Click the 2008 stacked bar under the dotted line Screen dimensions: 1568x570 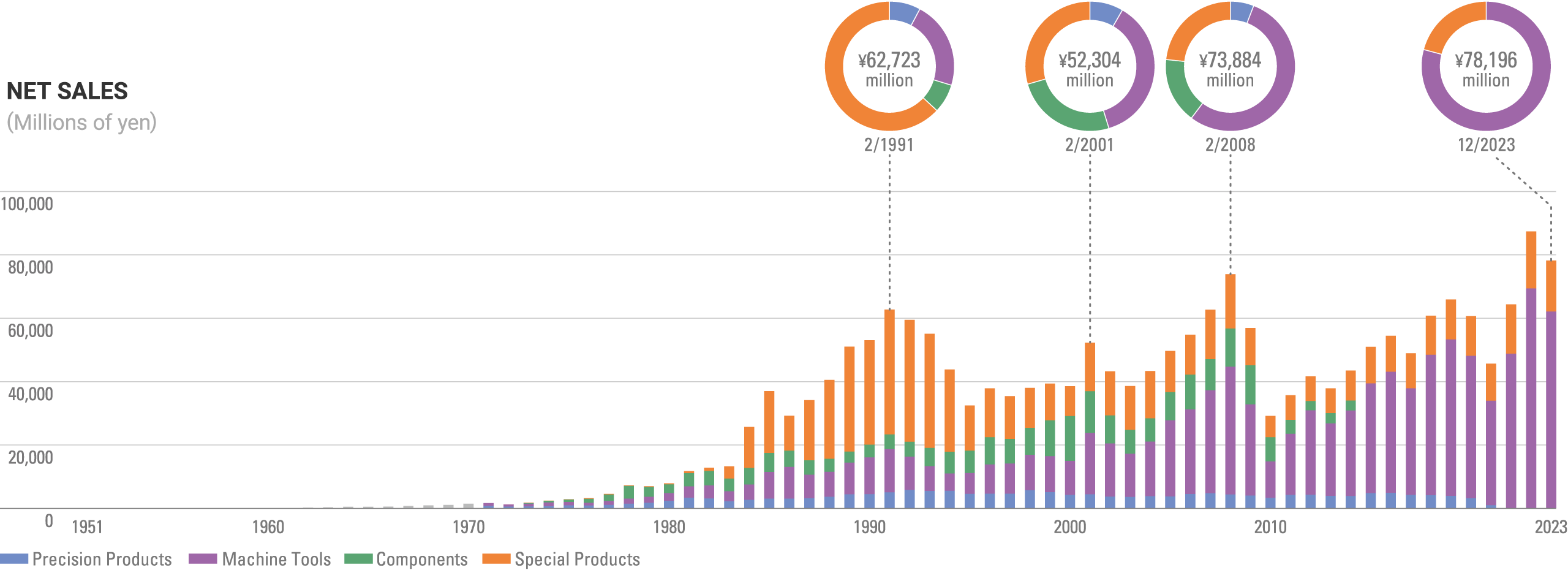coord(1230,391)
